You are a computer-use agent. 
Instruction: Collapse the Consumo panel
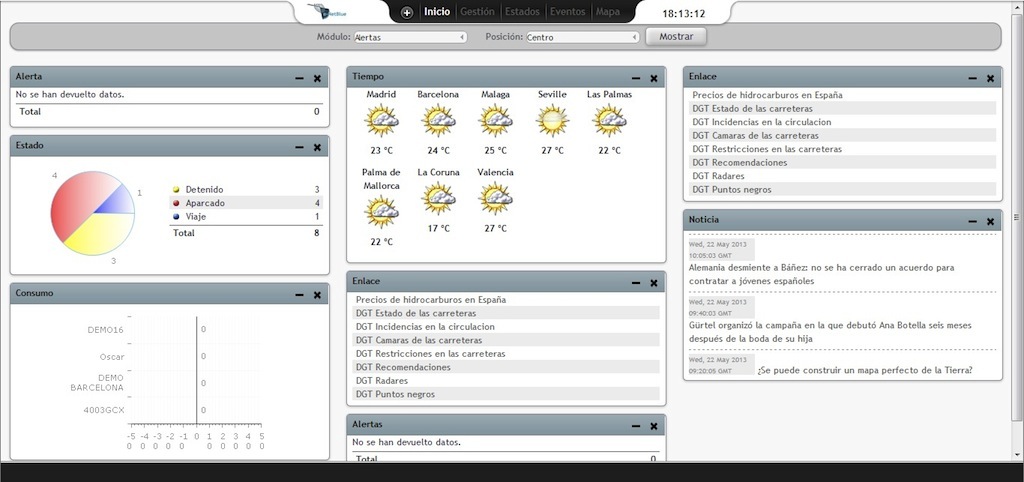point(299,295)
